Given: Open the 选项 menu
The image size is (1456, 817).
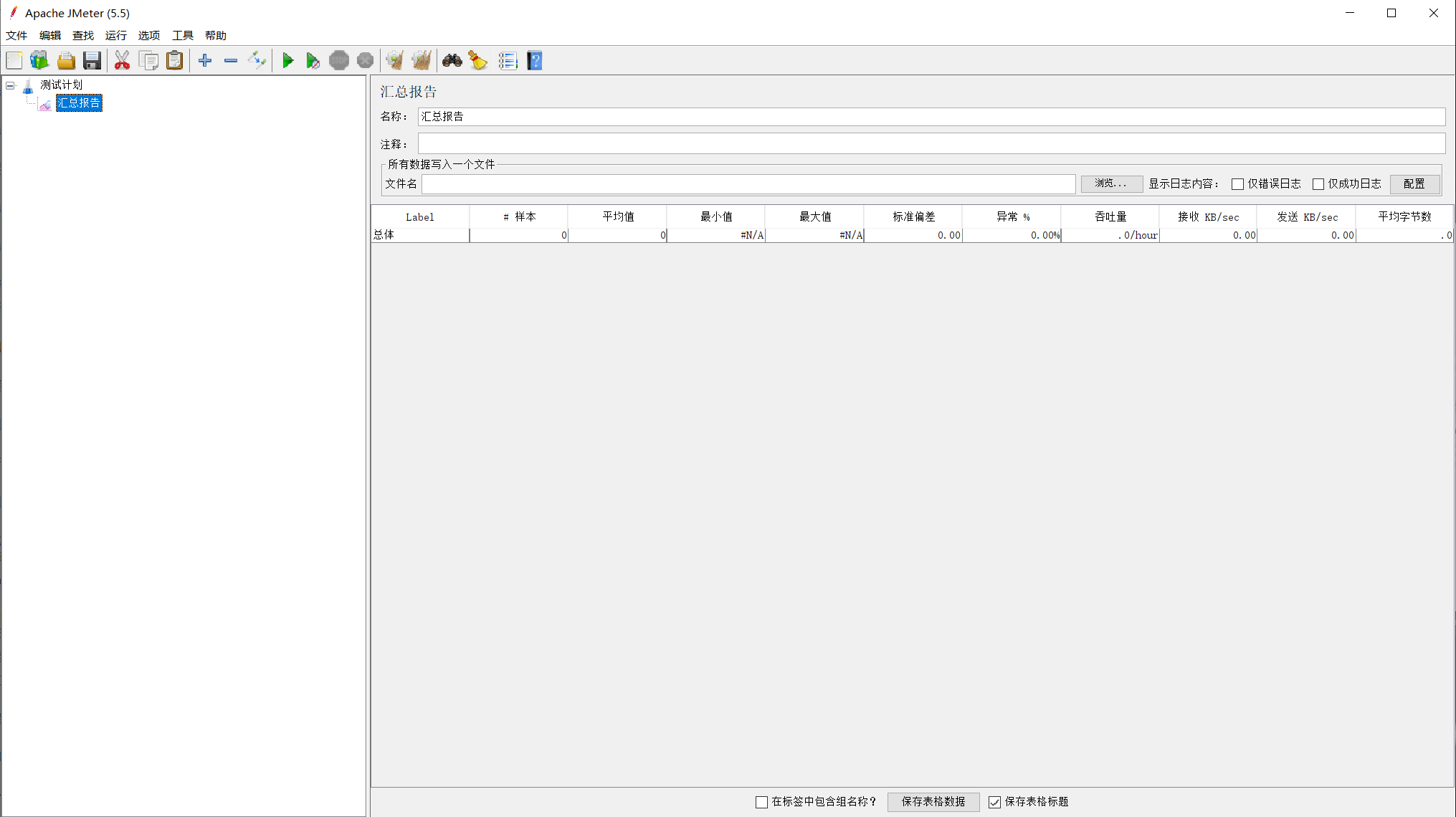Looking at the screenshot, I should tap(149, 35).
